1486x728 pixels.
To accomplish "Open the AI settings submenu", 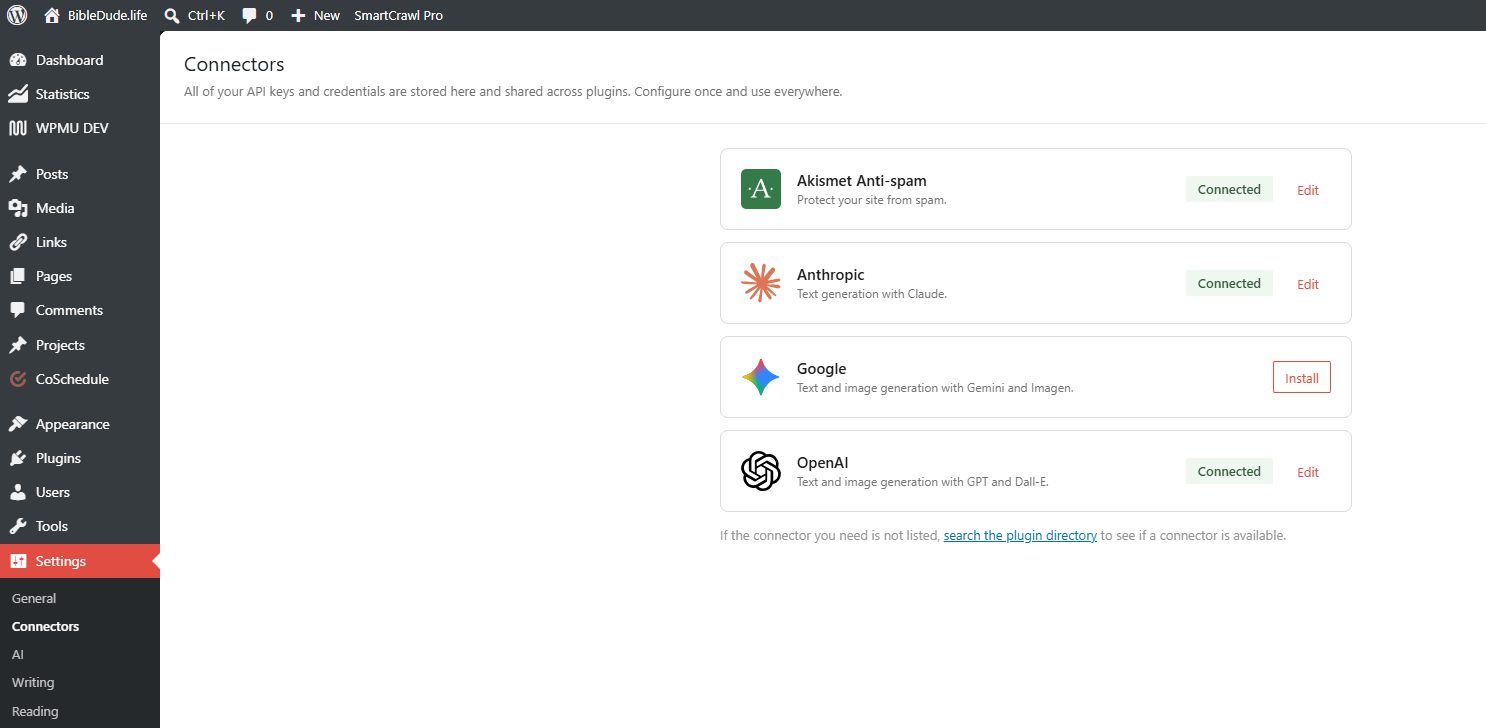I will [x=18, y=654].
